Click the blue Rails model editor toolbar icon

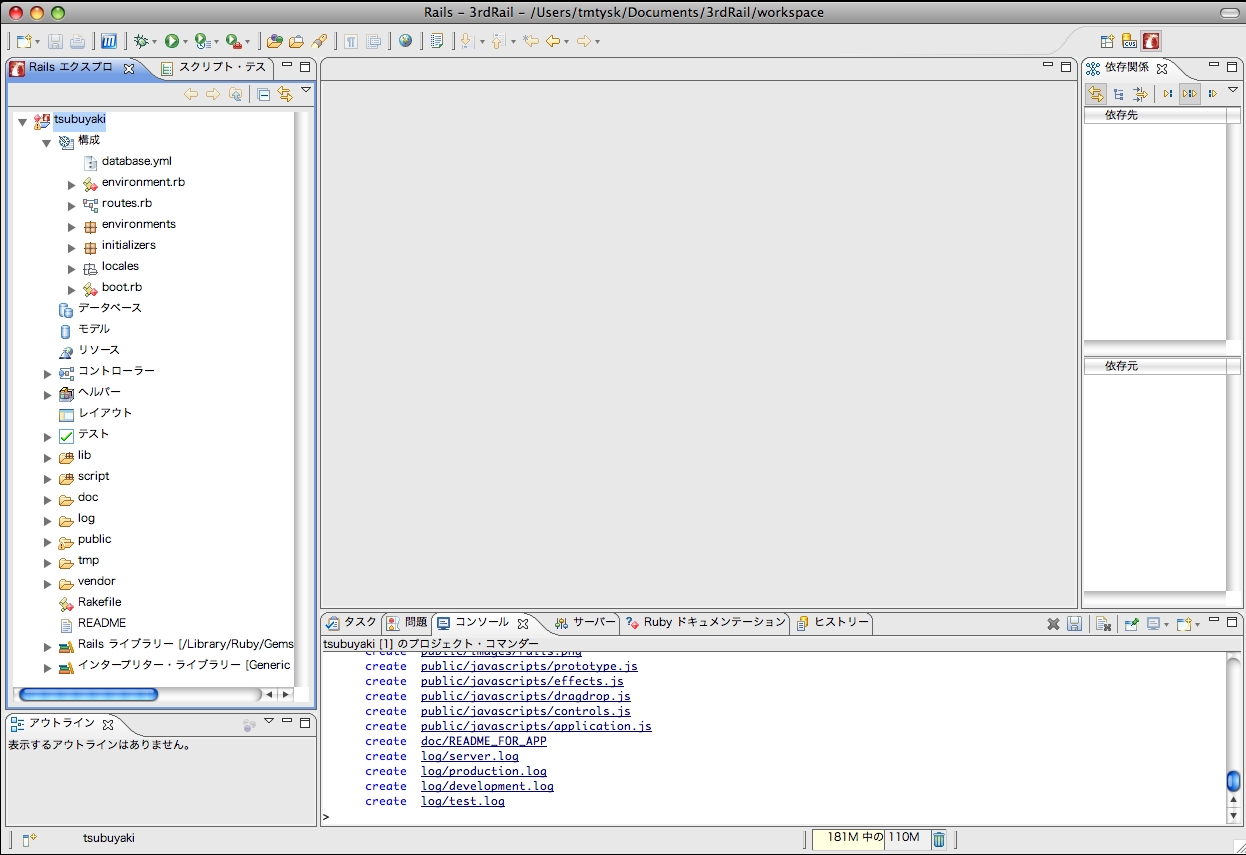tap(110, 41)
